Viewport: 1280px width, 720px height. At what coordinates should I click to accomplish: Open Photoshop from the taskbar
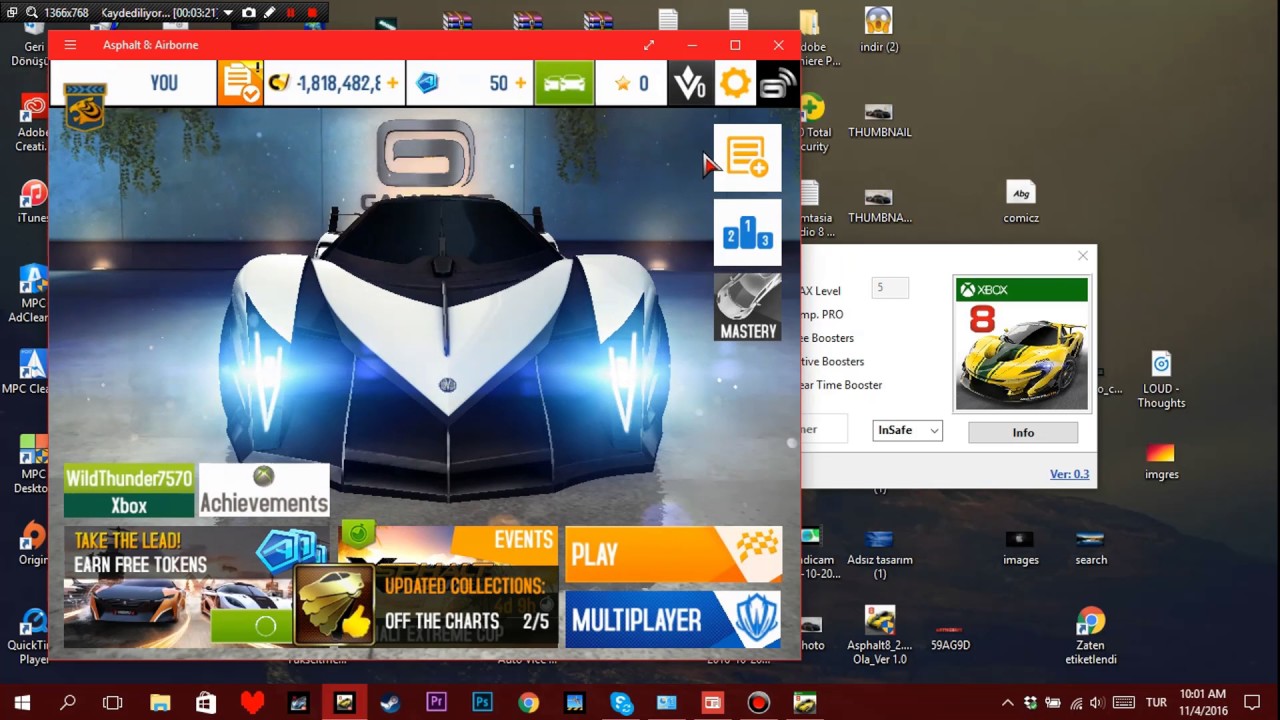pyautogui.click(x=482, y=703)
